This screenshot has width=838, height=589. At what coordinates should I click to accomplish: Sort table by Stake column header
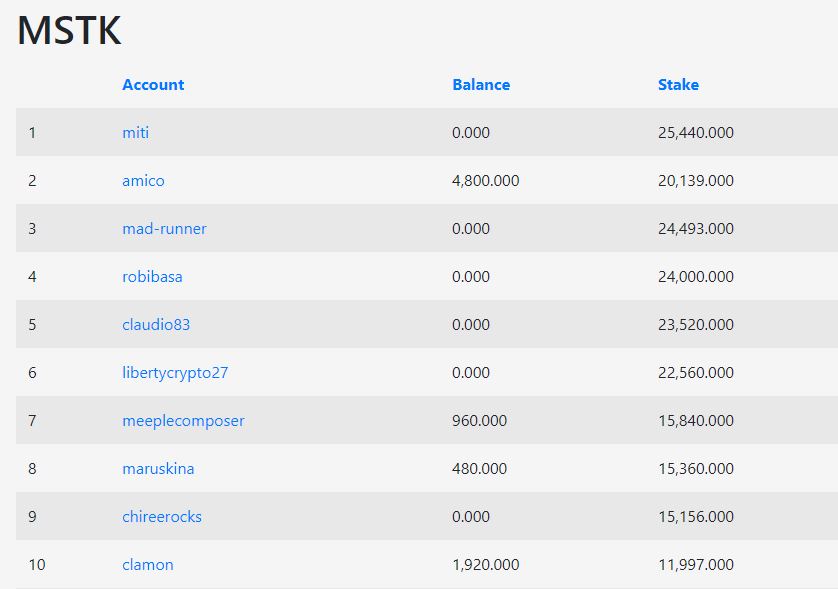coord(678,85)
